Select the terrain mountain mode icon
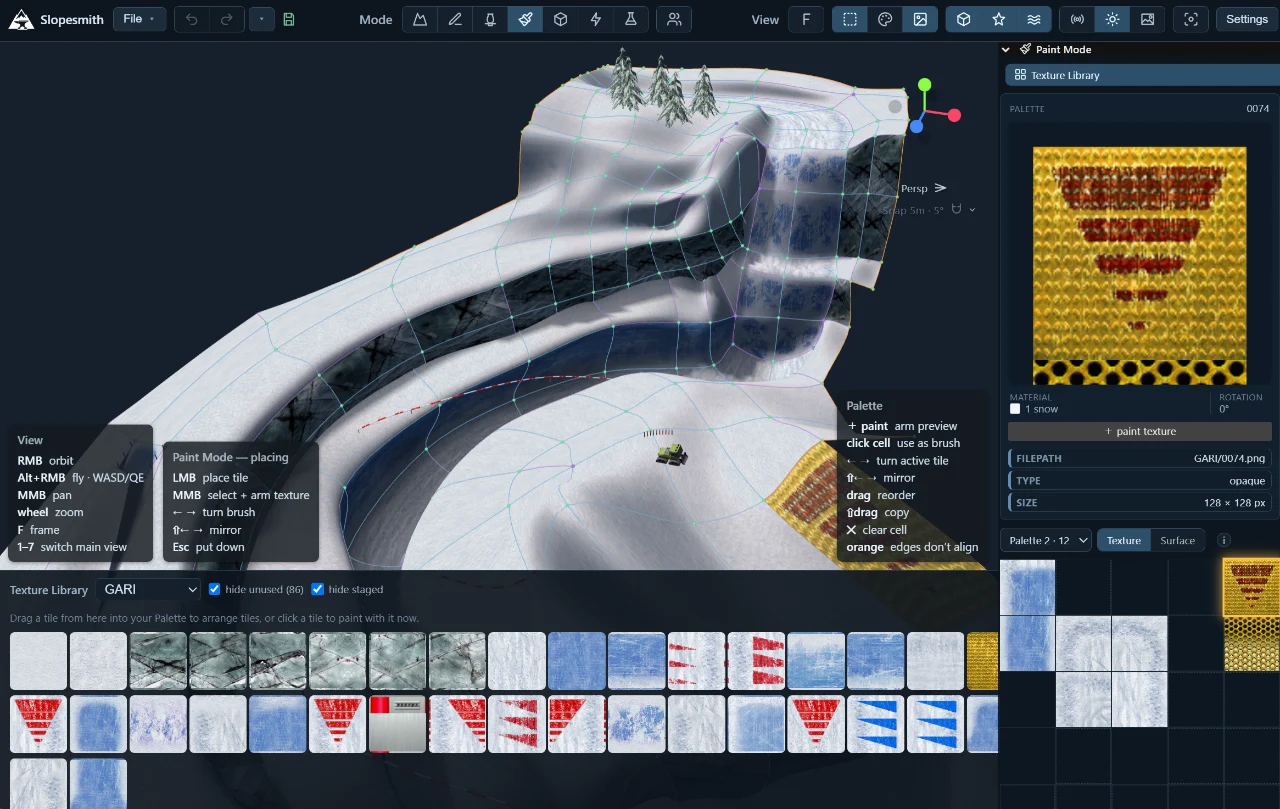This screenshot has height=809, width=1280. (420, 19)
